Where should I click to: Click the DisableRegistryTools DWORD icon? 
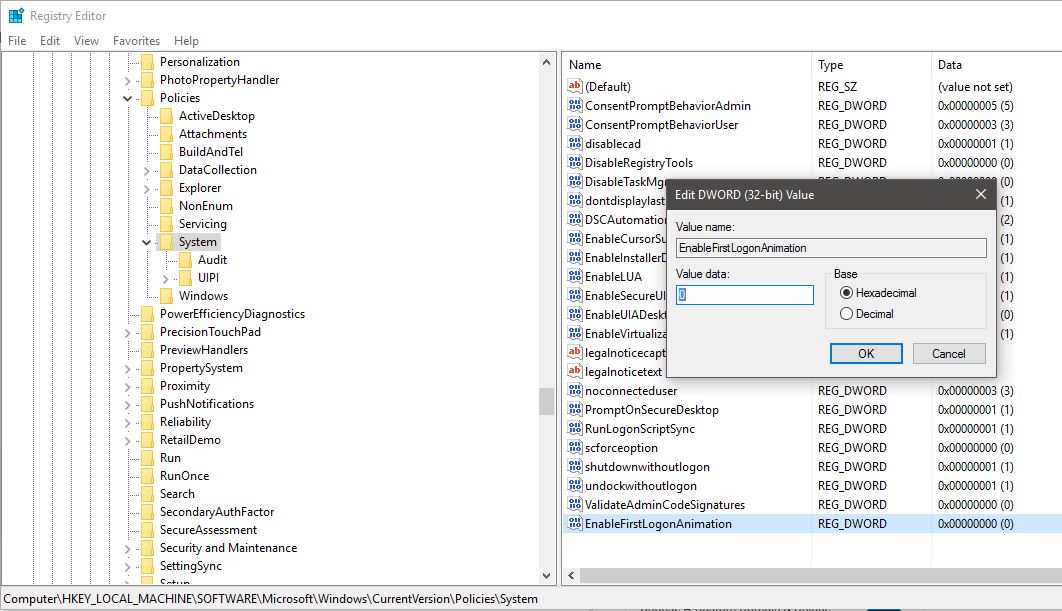[574, 162]
